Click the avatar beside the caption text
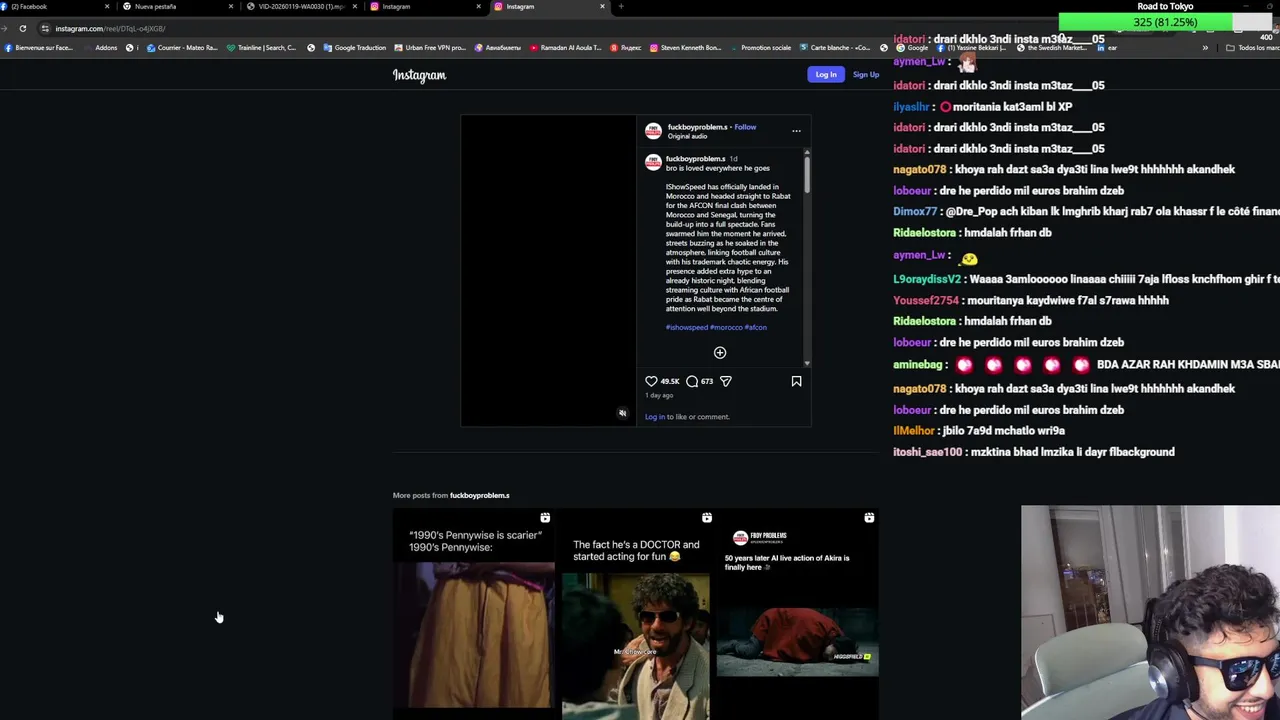 click(653, 162)
